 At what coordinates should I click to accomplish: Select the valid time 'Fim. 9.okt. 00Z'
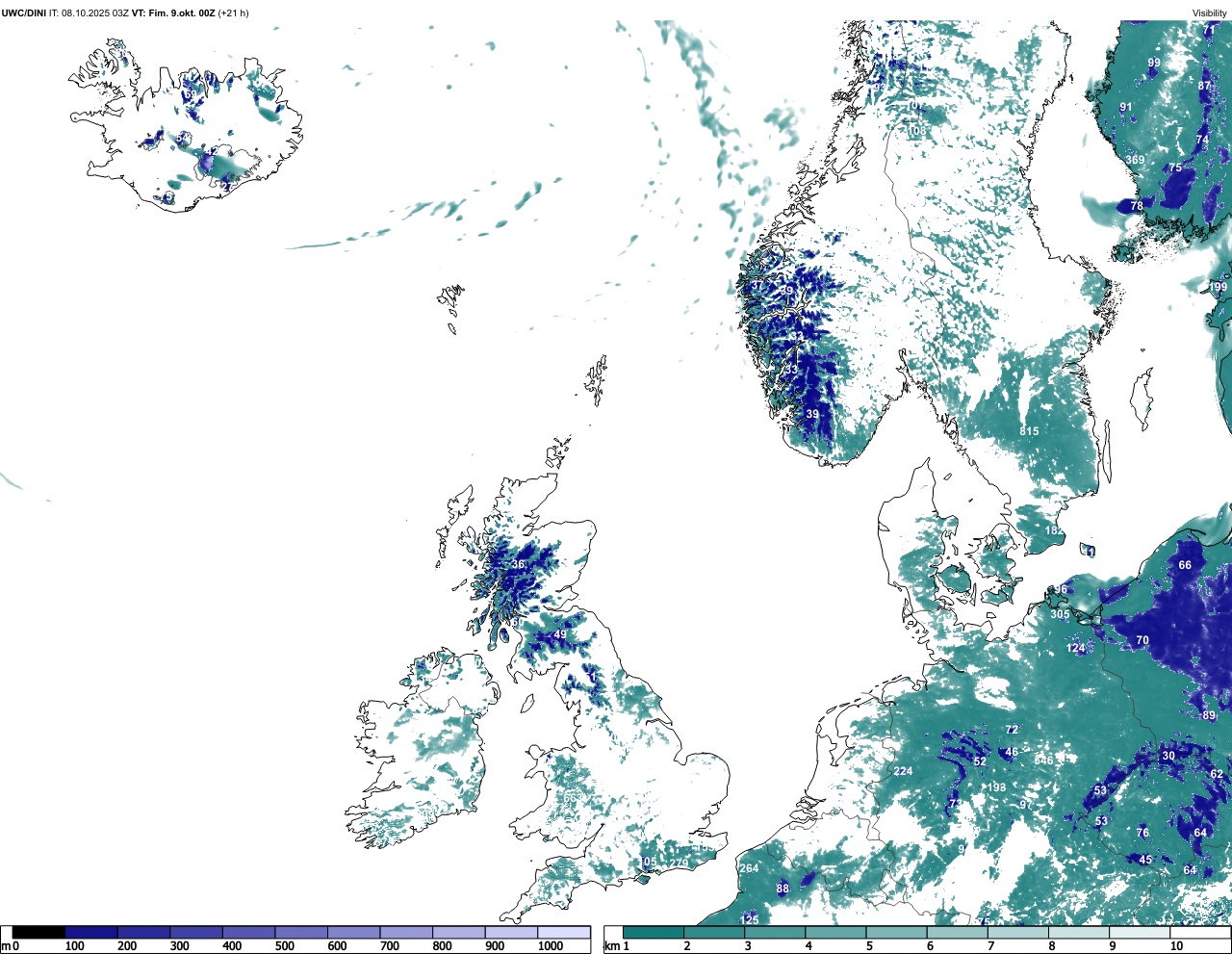tap(181, 13)
